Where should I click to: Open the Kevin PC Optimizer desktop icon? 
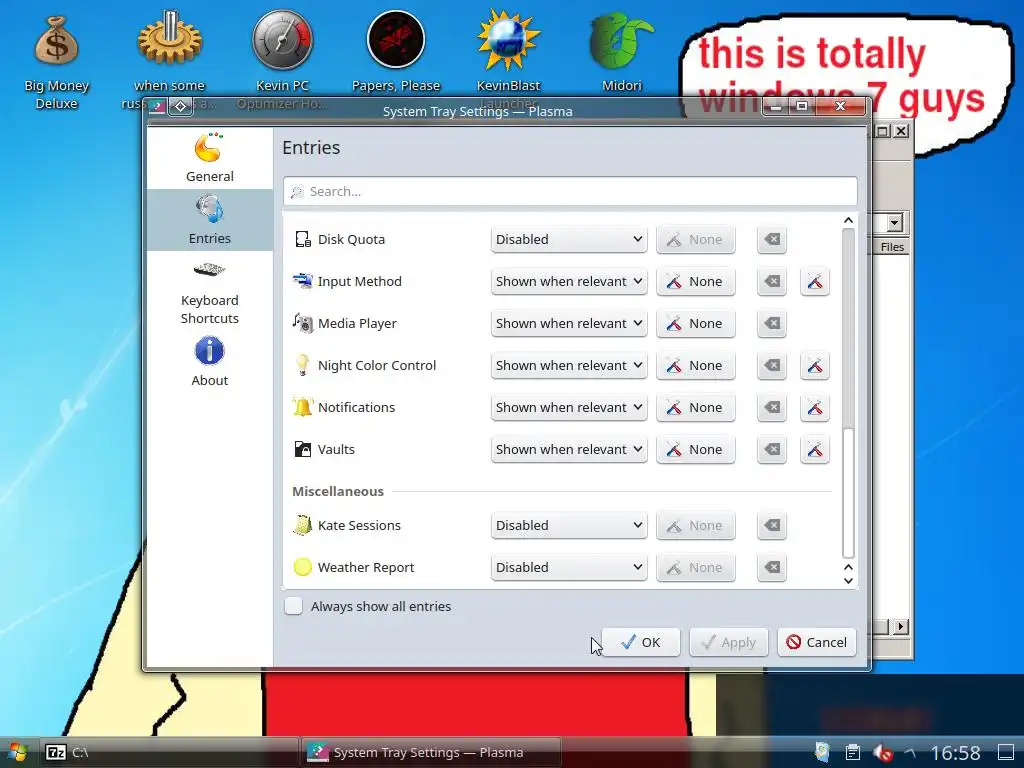pos(282,59)
